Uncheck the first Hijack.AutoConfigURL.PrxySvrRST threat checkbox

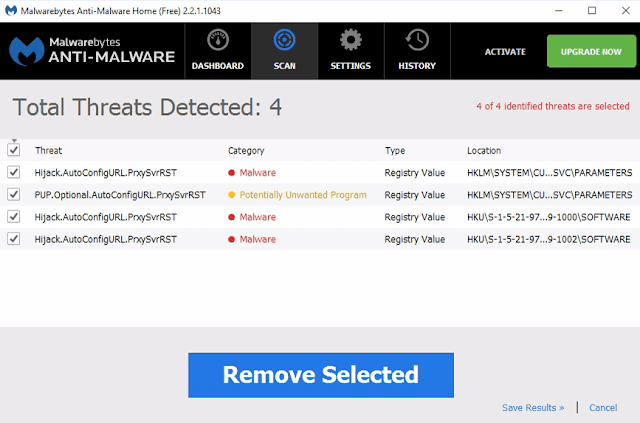pyautogui.click(x=13, y=172)
